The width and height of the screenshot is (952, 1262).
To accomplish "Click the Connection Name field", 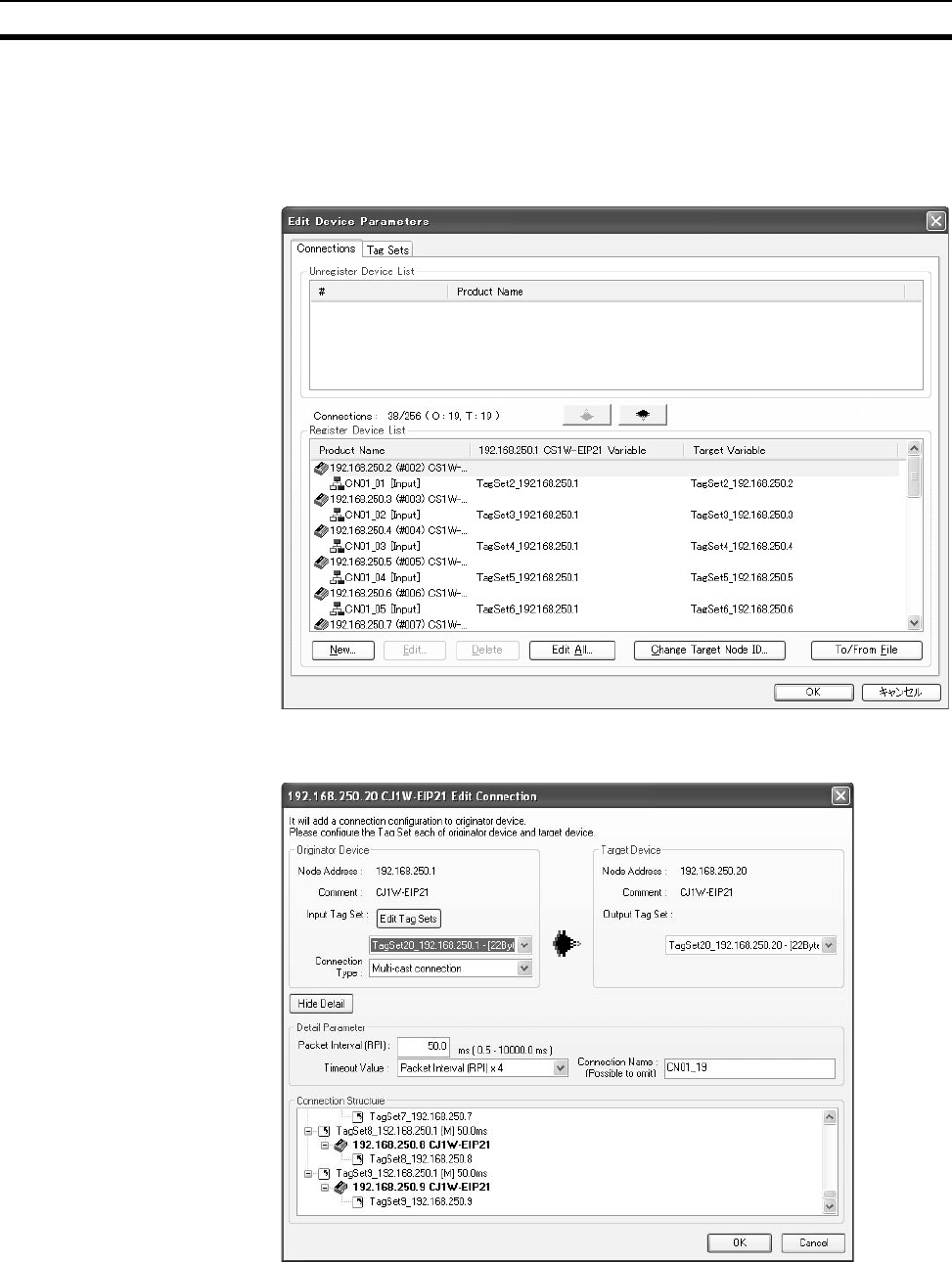I will (749, 1068).
